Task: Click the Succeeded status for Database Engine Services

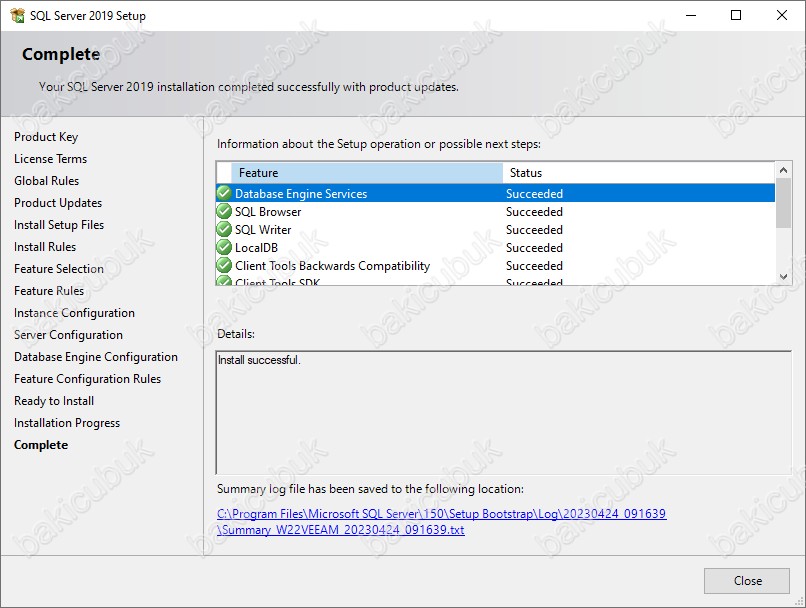Action: pos(534,193)
